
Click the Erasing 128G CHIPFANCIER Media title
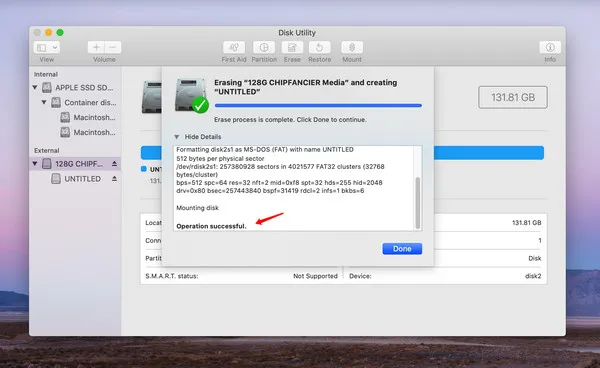(305, 87)
